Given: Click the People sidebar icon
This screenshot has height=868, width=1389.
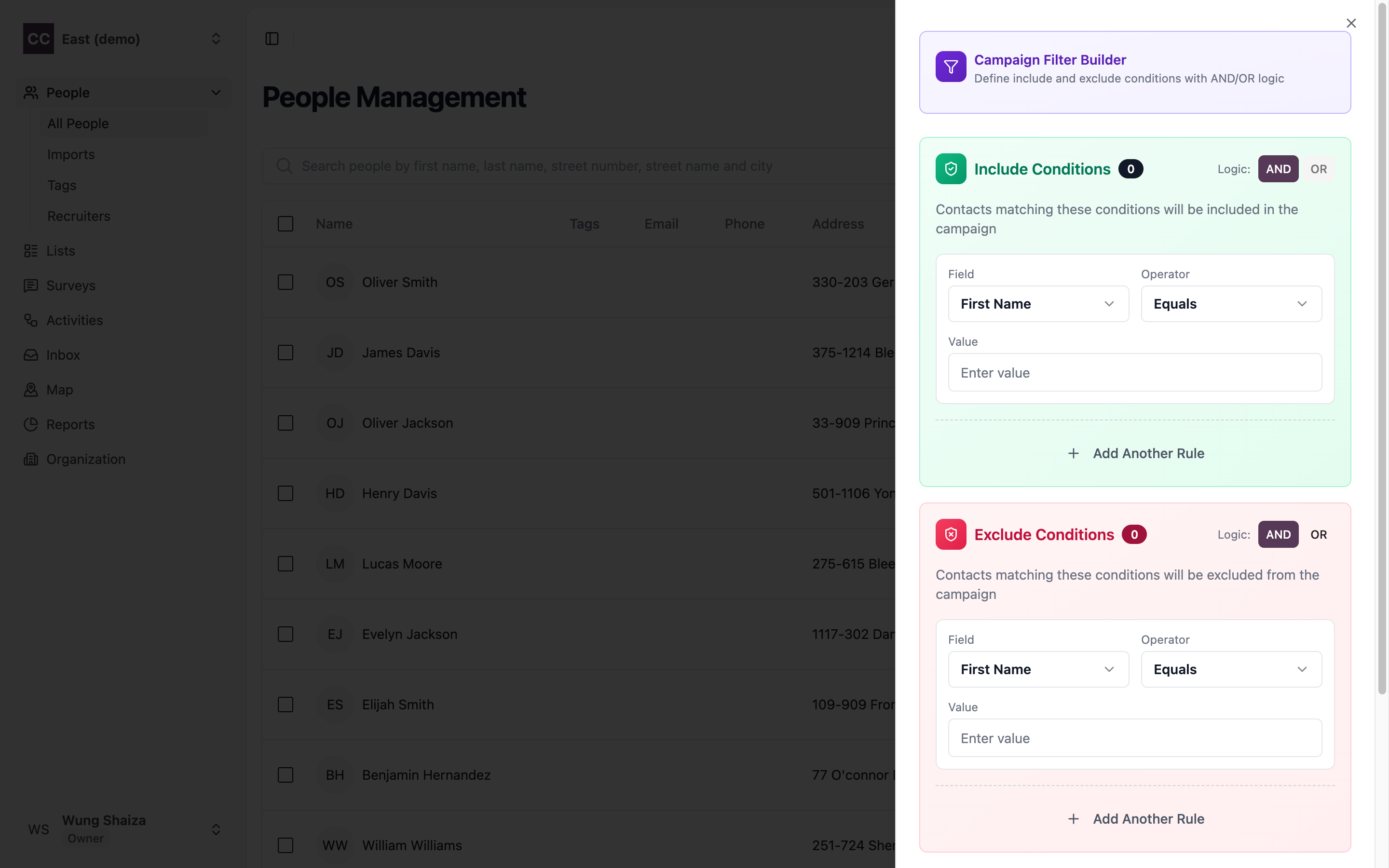Looking at the screenshot, I should point(31,93).
